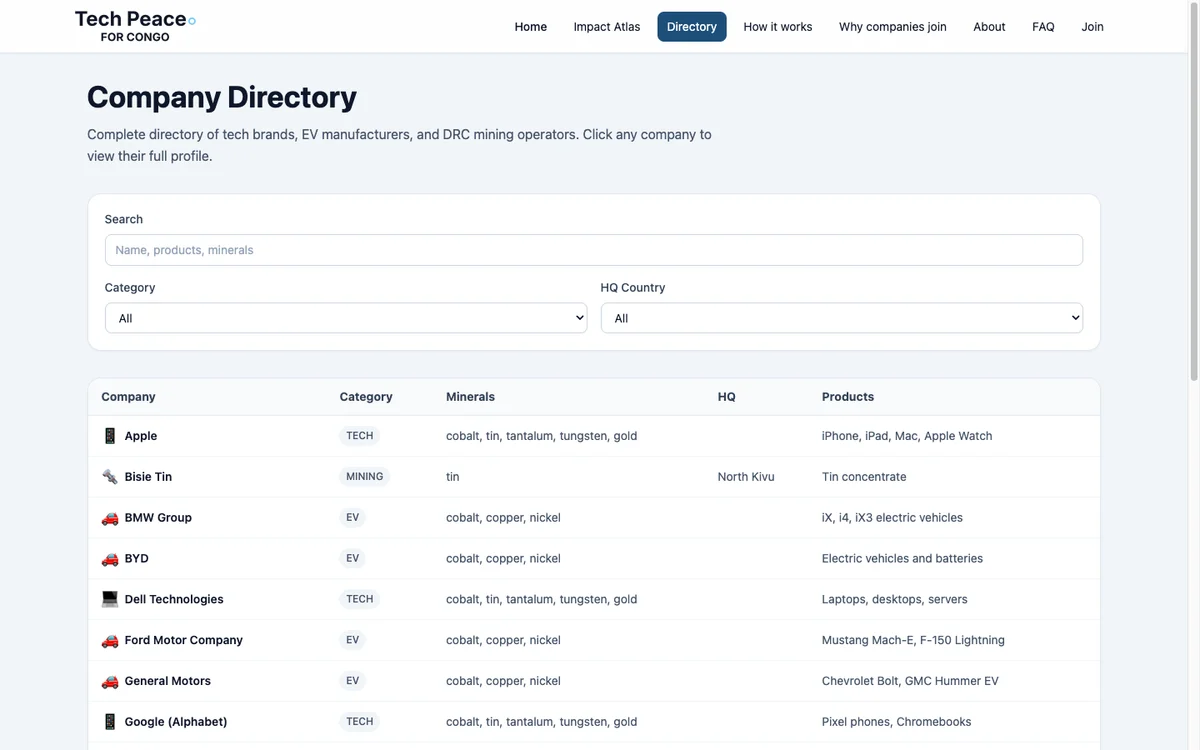The image size is (1200, 750).
Task: Click the phone icon beside Google (Alphabet)
Action: pyautogui.click(x=110, y=722)
